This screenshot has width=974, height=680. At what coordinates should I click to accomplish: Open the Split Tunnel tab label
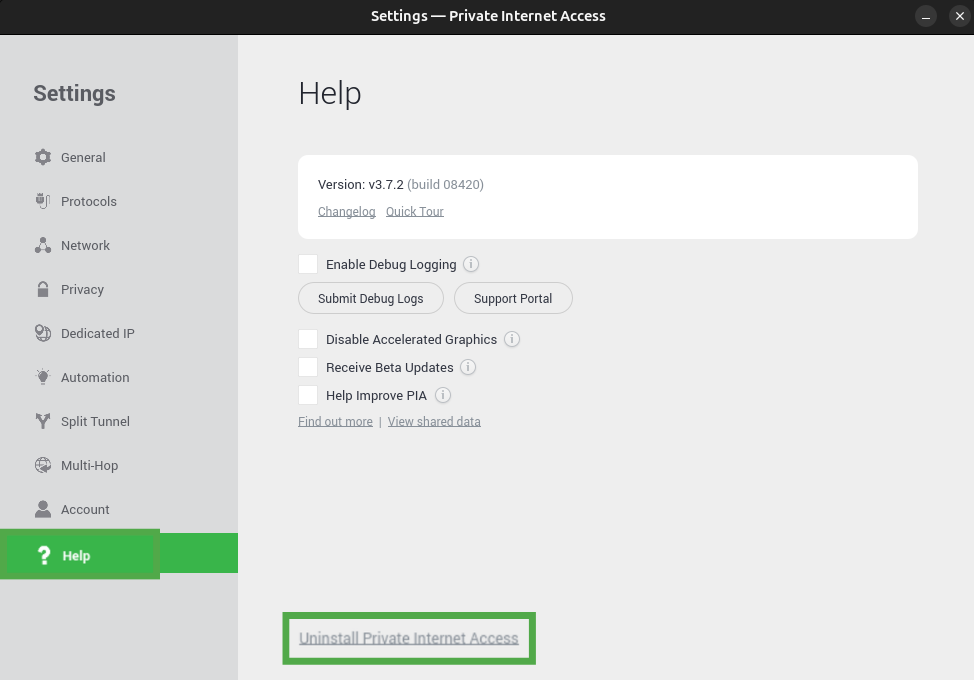coord(95,422)
